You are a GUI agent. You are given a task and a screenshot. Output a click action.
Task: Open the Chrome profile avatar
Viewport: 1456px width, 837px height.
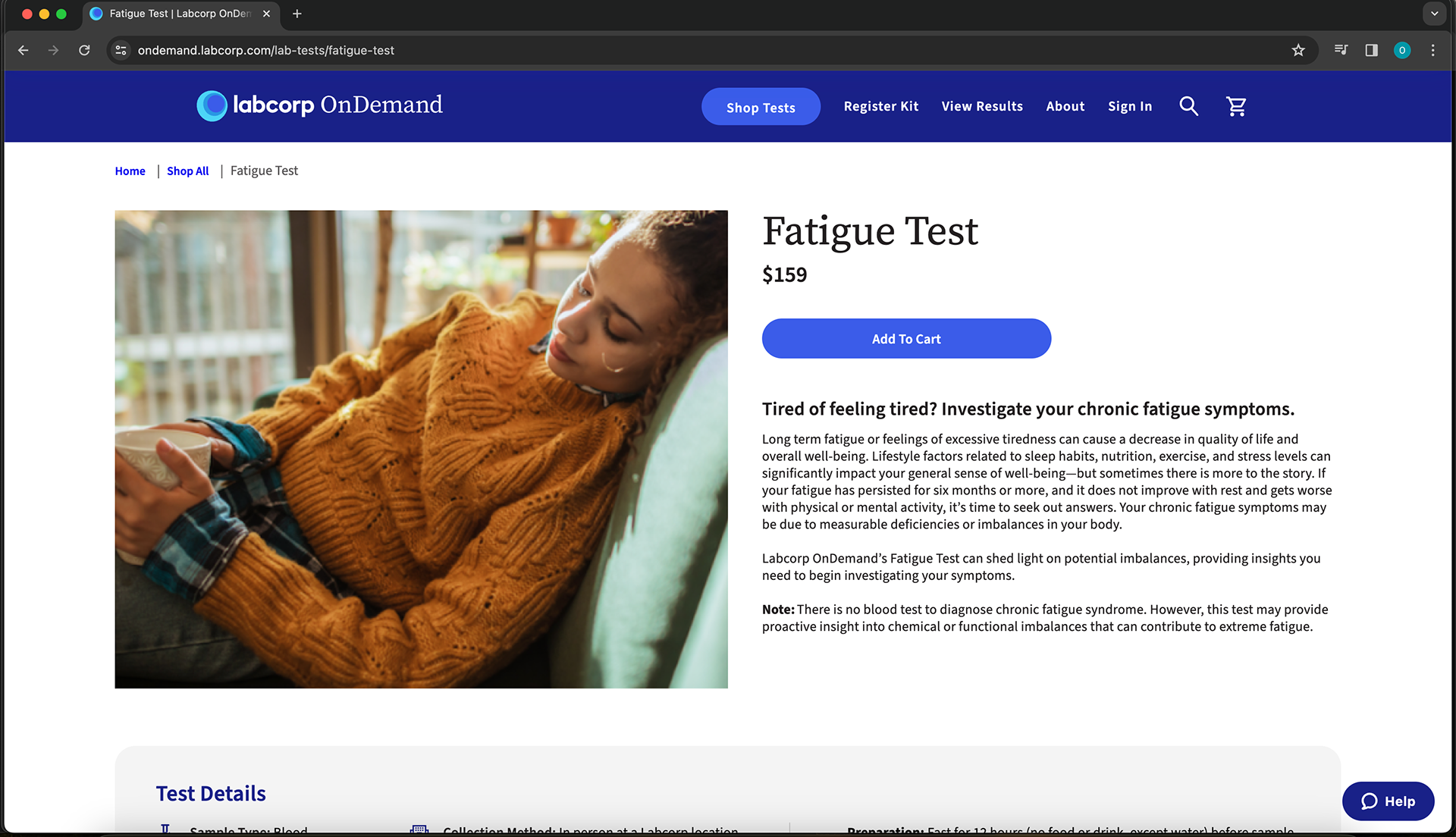pos(1401,50)
